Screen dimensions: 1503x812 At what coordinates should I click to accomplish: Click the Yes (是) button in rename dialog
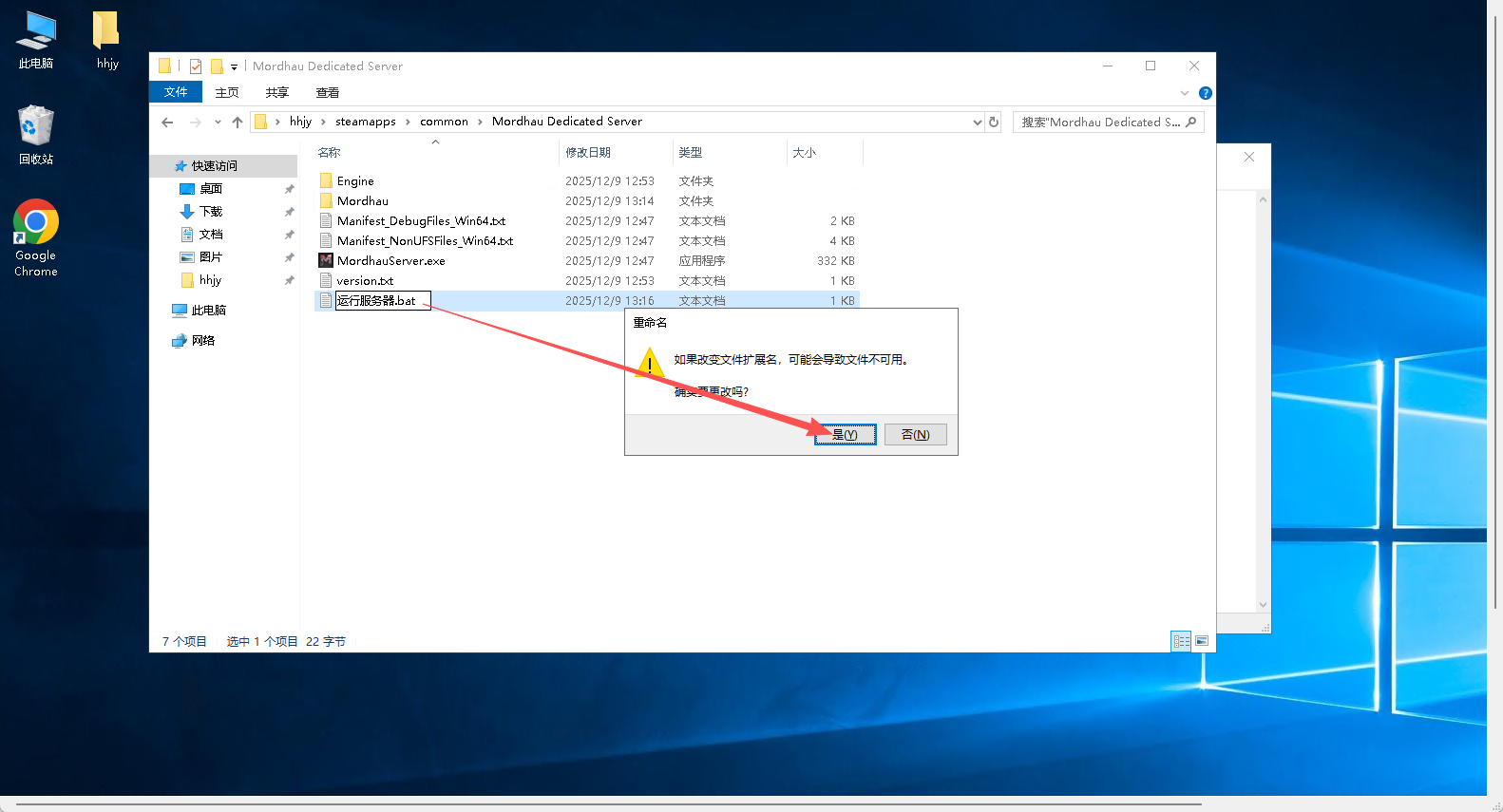[845, 434]
